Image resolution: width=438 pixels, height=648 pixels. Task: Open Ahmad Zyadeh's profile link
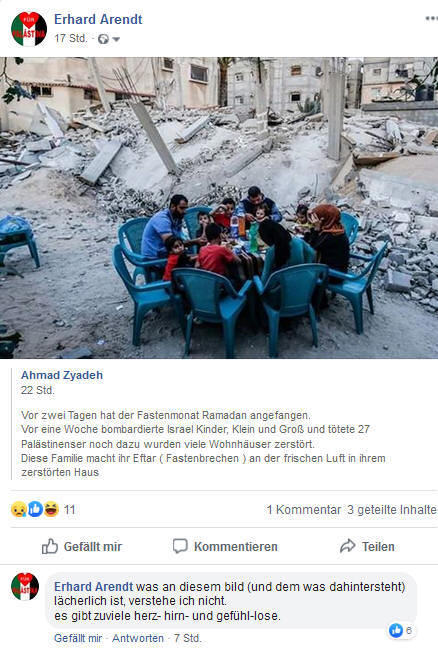tap(62, 375)
